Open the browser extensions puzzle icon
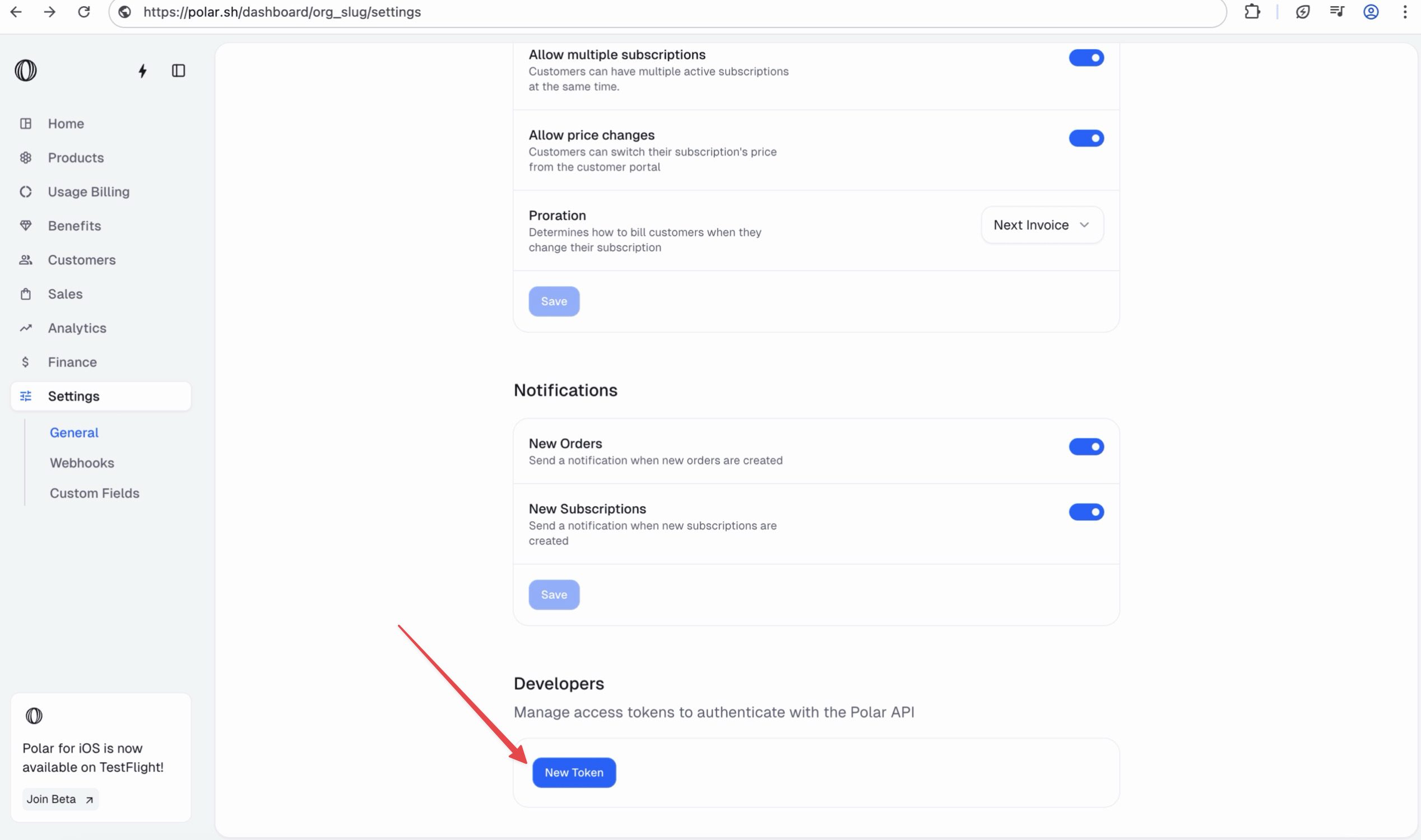The image size is (1421, 840). [1252, 12]
